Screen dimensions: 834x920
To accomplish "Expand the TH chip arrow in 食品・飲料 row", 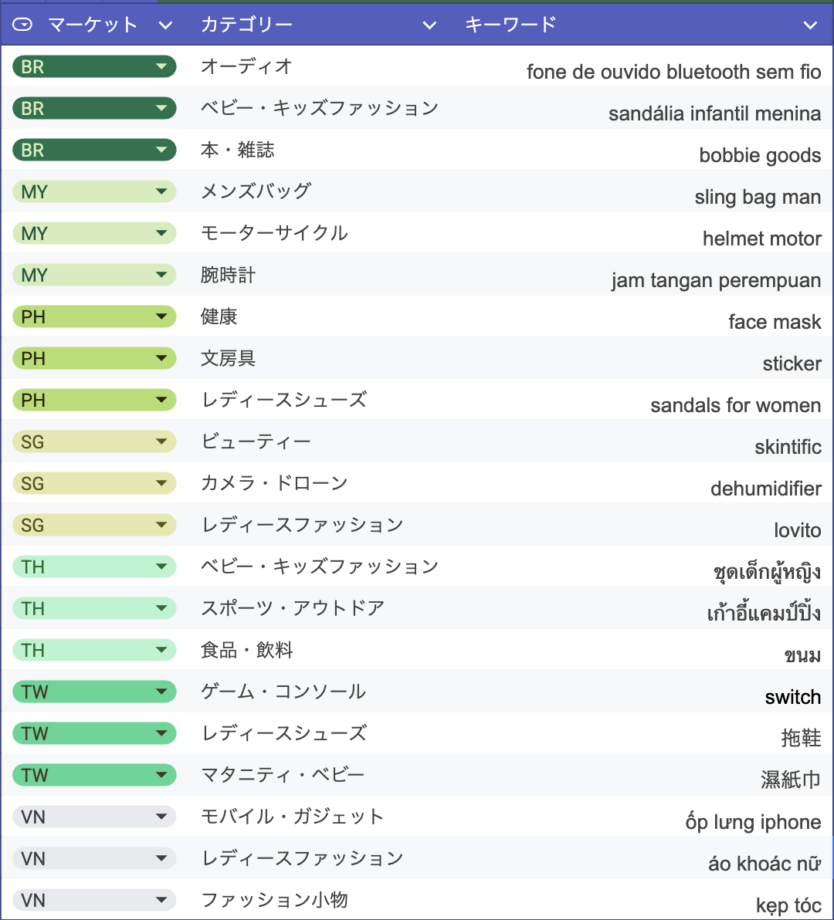I will click(x=161, y=650).
